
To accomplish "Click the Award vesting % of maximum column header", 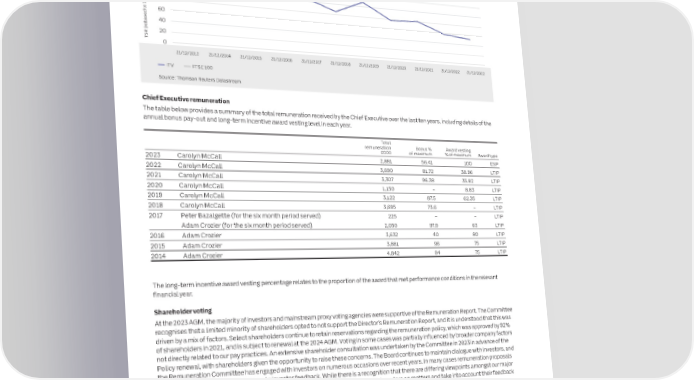I will [x=458, y=153].
